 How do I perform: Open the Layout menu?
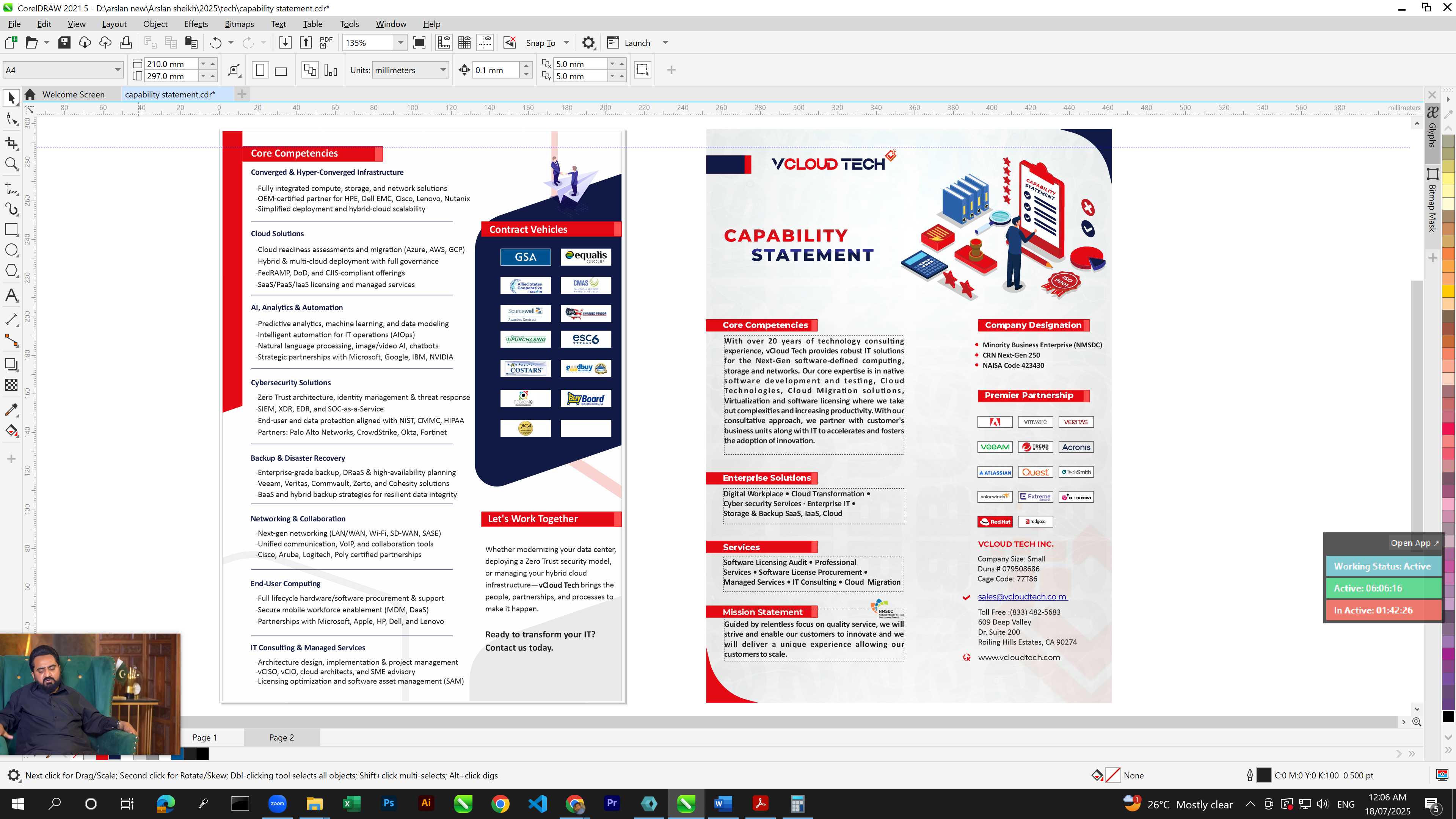pyautogui.click(x=114, y=24)
